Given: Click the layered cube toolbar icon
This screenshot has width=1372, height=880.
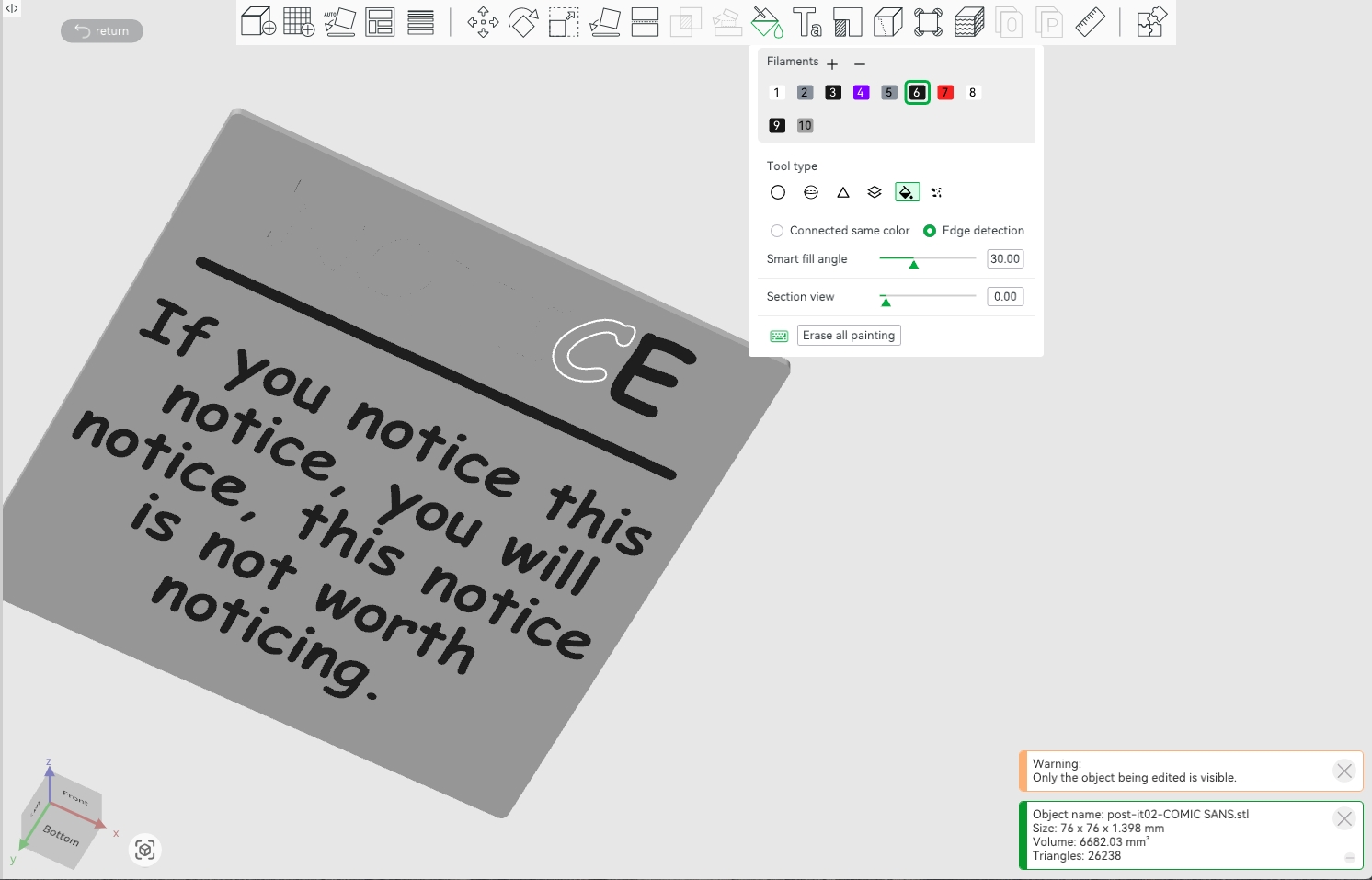Looking at the screenshot, I should [968, 21].
